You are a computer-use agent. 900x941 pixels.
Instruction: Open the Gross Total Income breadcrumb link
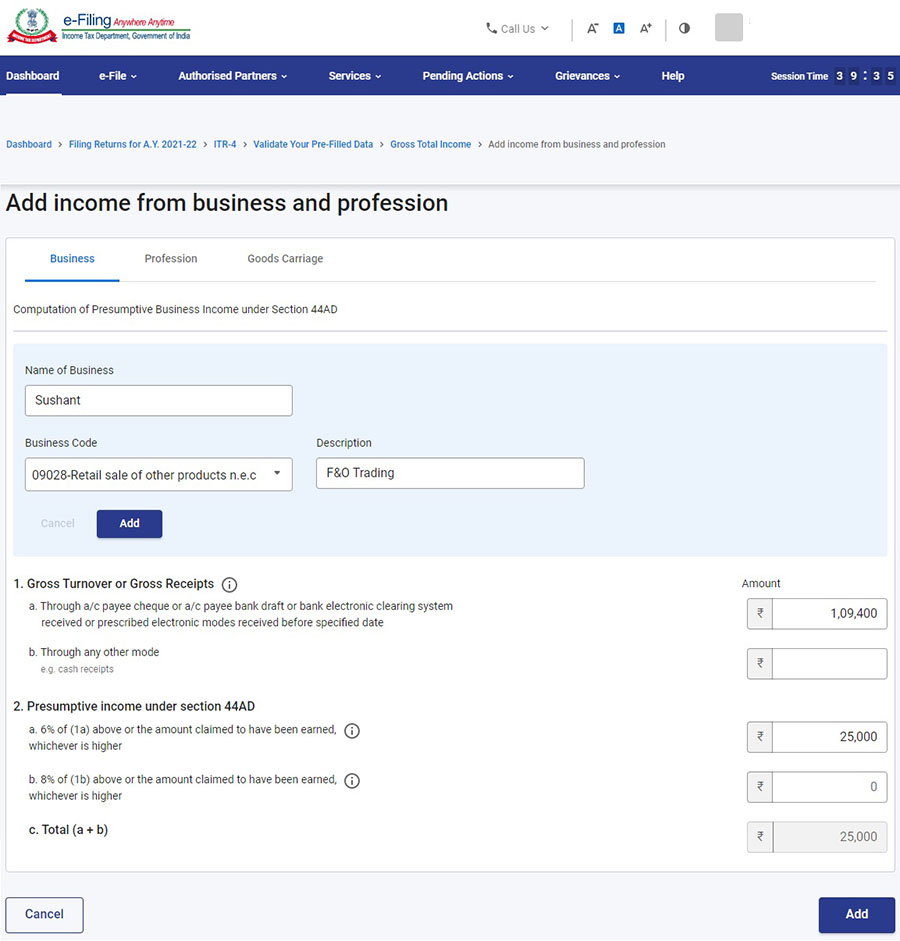click(x=430, y=144)
